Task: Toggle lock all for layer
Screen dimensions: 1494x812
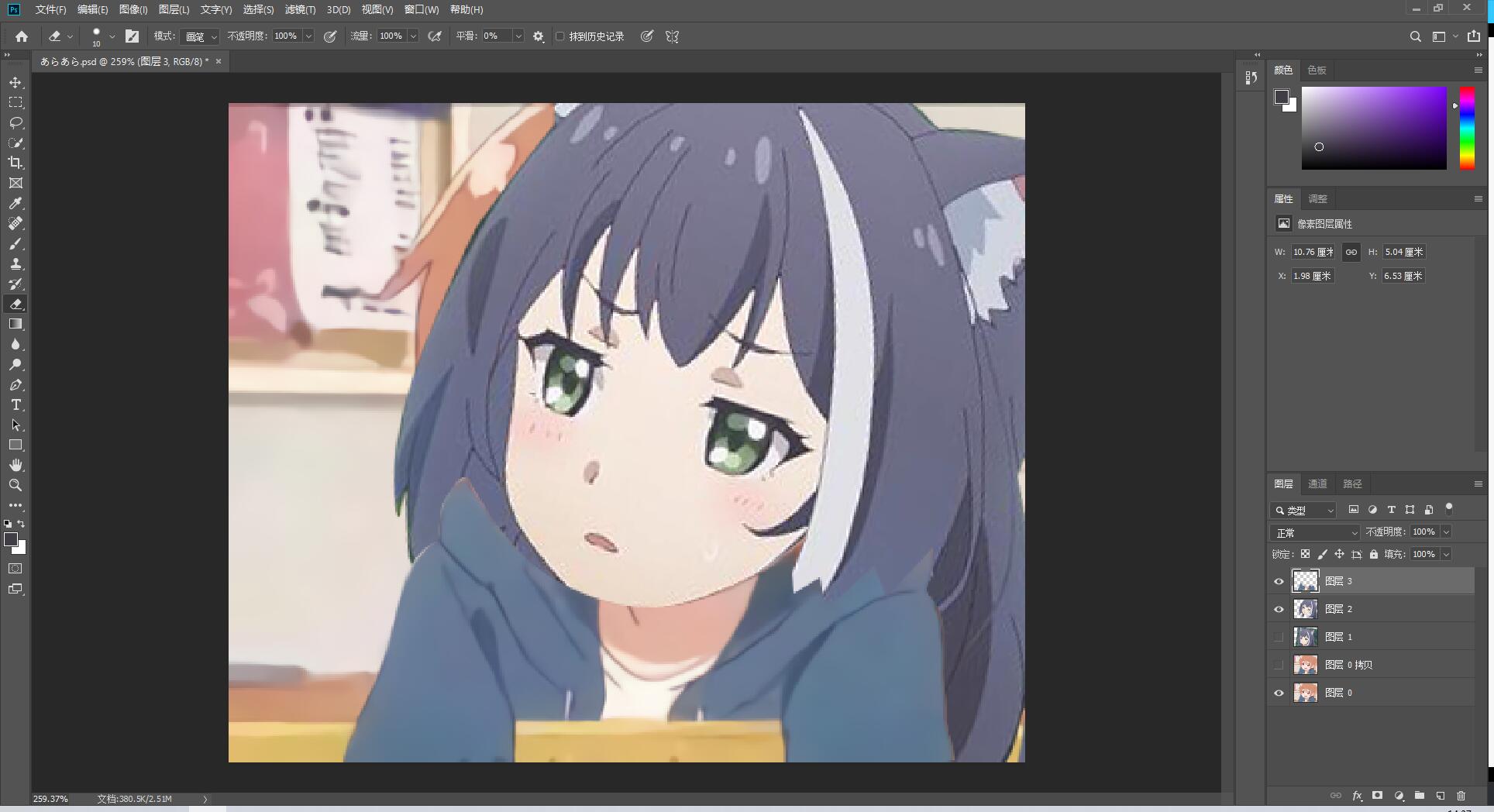Action: pos(1373,554)
